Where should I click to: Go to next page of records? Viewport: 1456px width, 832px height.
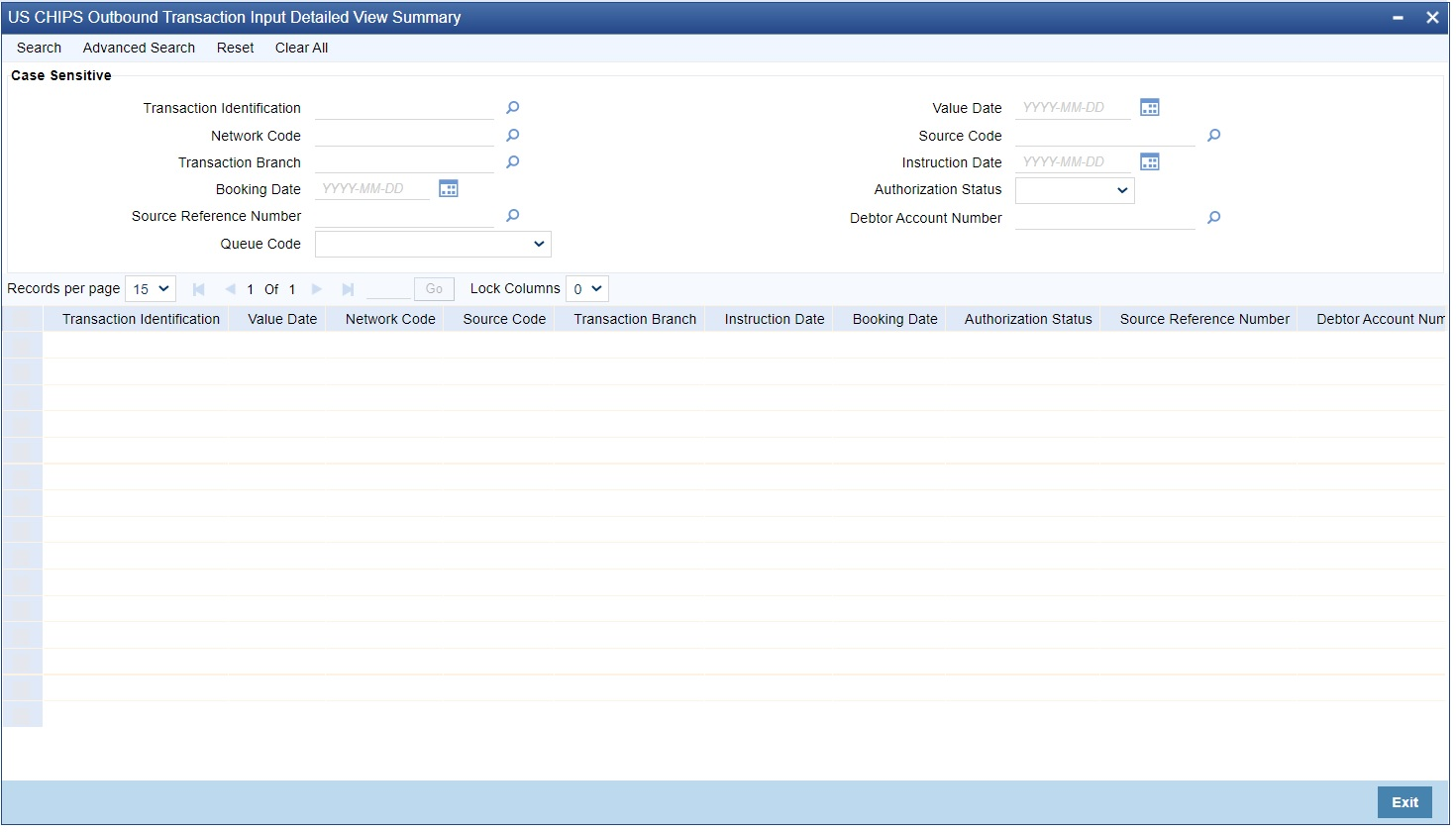317,289
